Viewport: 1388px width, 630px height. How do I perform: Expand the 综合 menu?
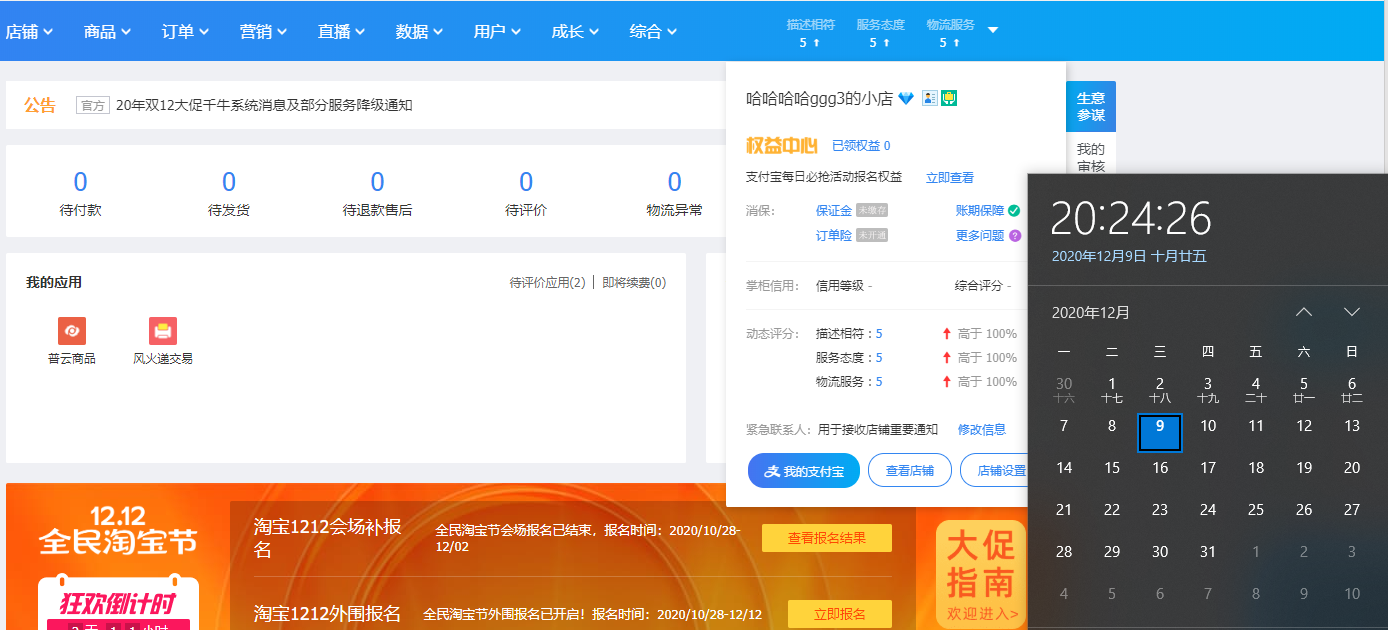pos(654,31)
